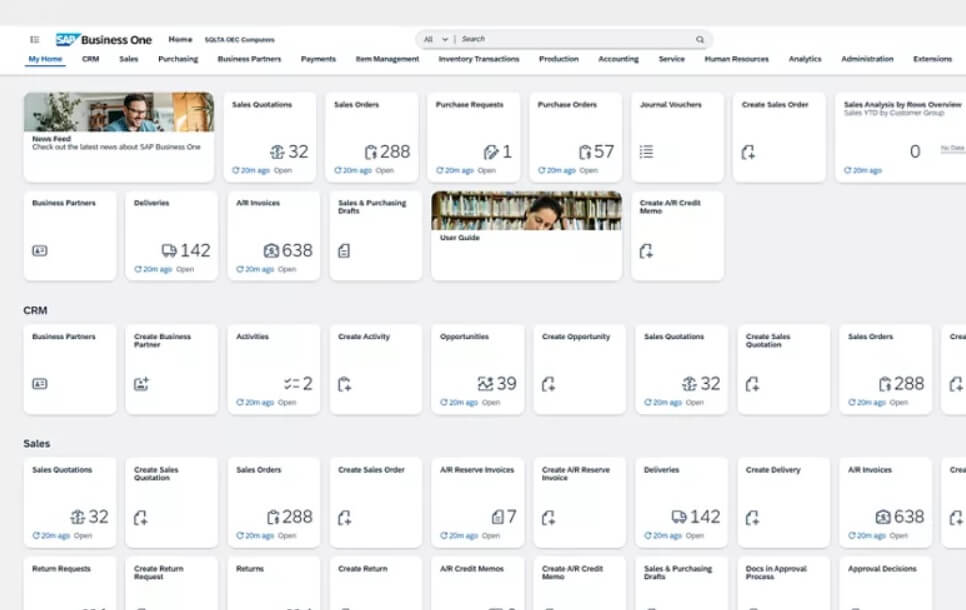Go to the Analytics tab
The image size is (966, 610).
pyautogui.click(x=804, y=59)
